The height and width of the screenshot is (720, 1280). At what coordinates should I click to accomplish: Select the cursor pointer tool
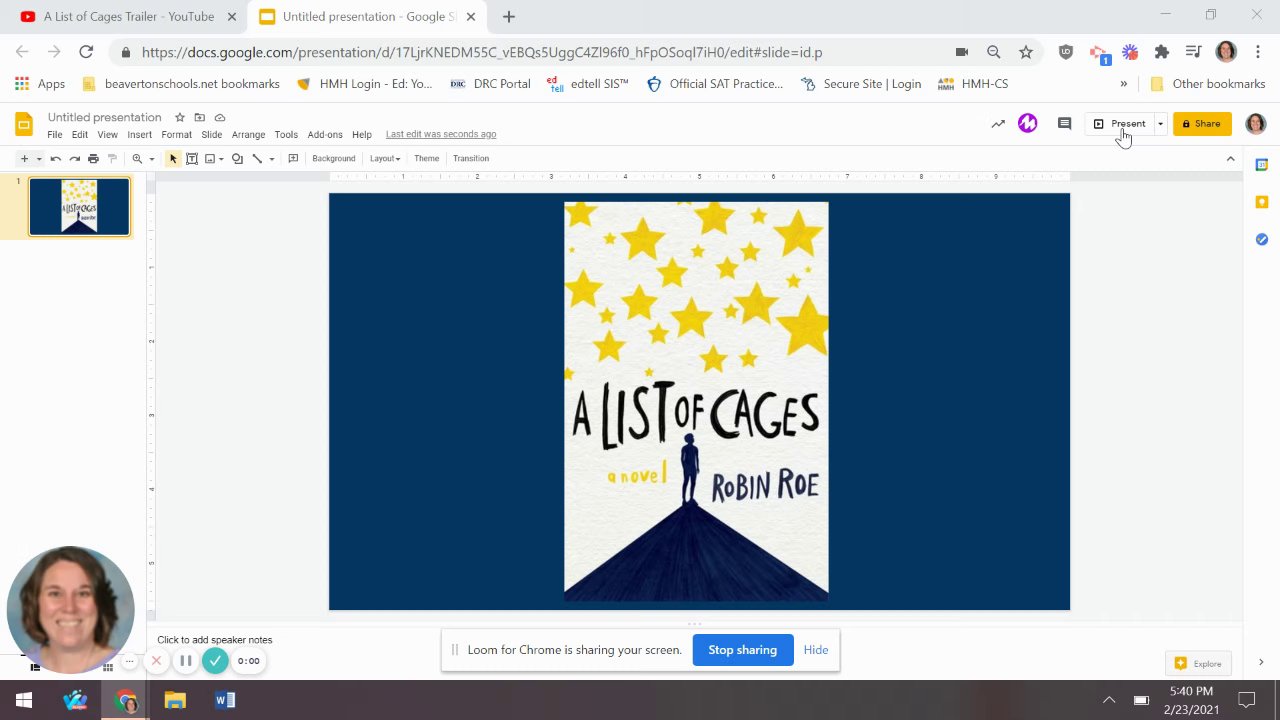pyautogui.click(x=173, y=158)
